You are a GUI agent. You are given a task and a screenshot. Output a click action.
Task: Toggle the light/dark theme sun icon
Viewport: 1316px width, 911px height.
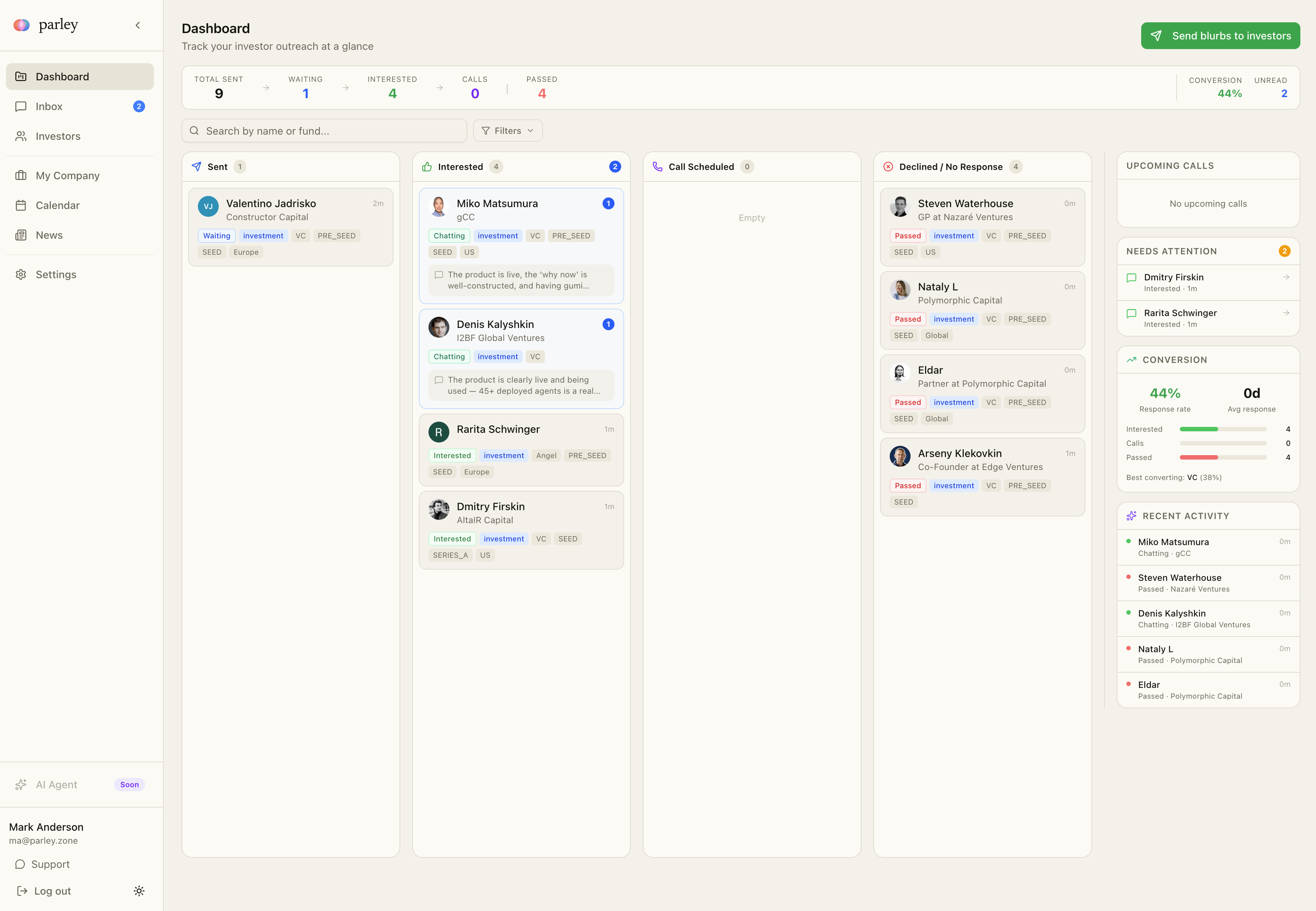click(139, 891)
